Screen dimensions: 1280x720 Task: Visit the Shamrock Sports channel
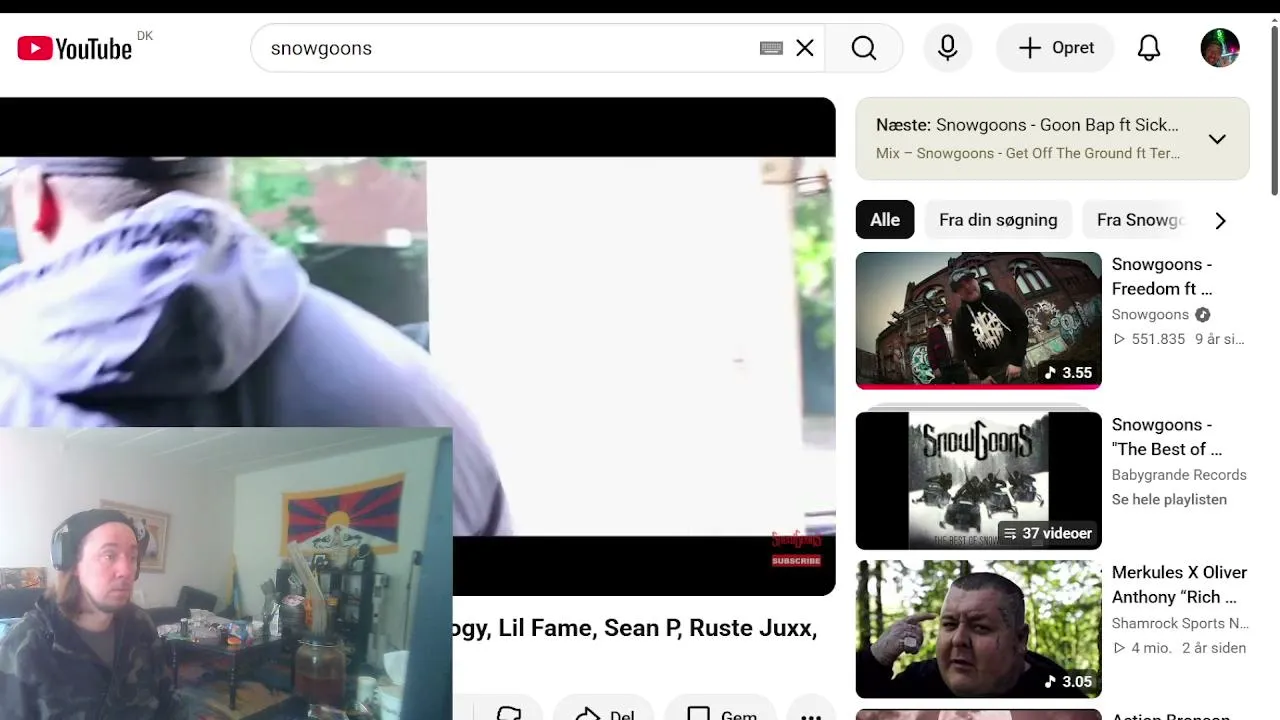(1180, 623)
